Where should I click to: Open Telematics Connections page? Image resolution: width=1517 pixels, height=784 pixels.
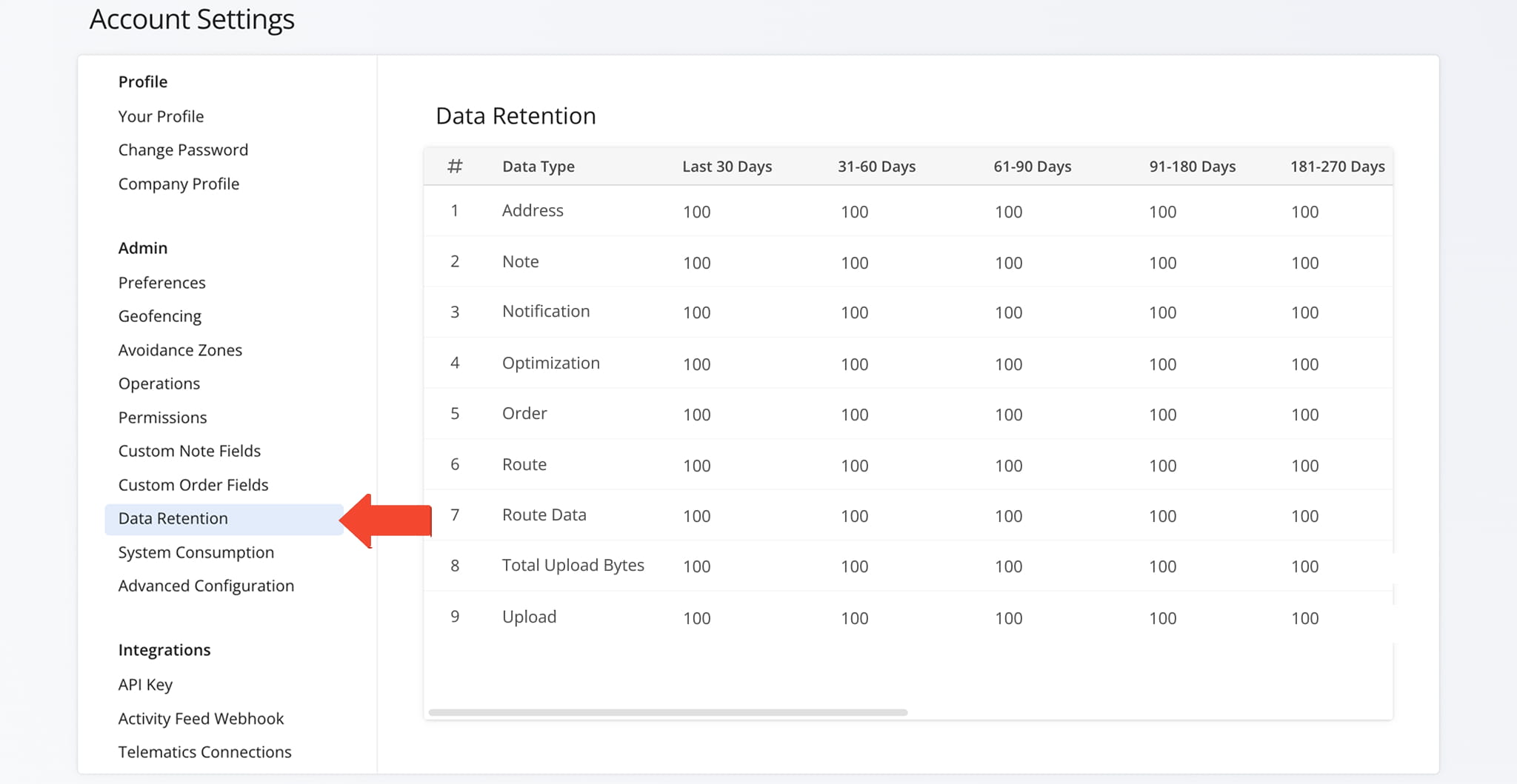click(204, 751)
